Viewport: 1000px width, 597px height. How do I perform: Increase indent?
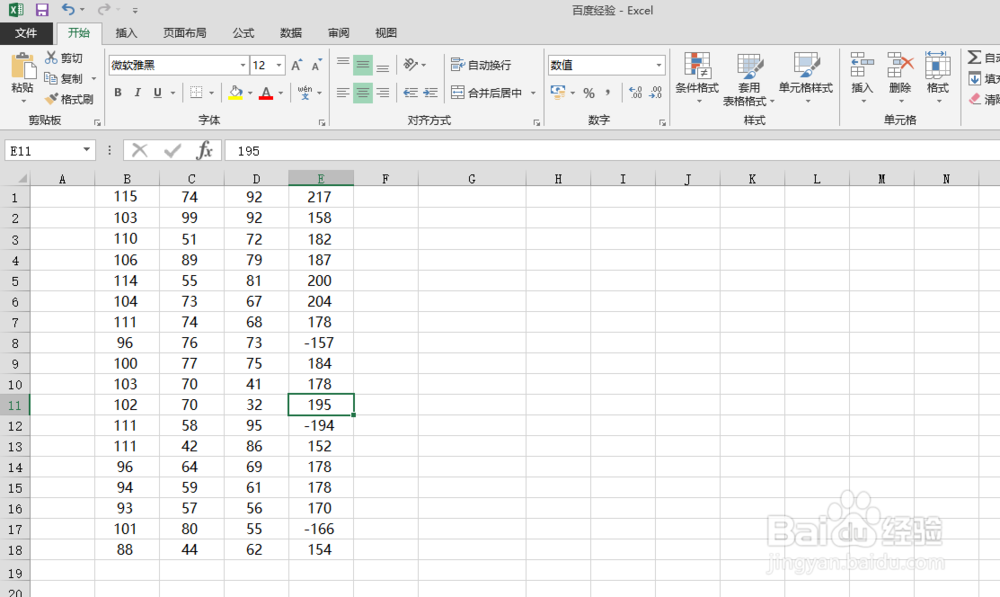point(431,92)
